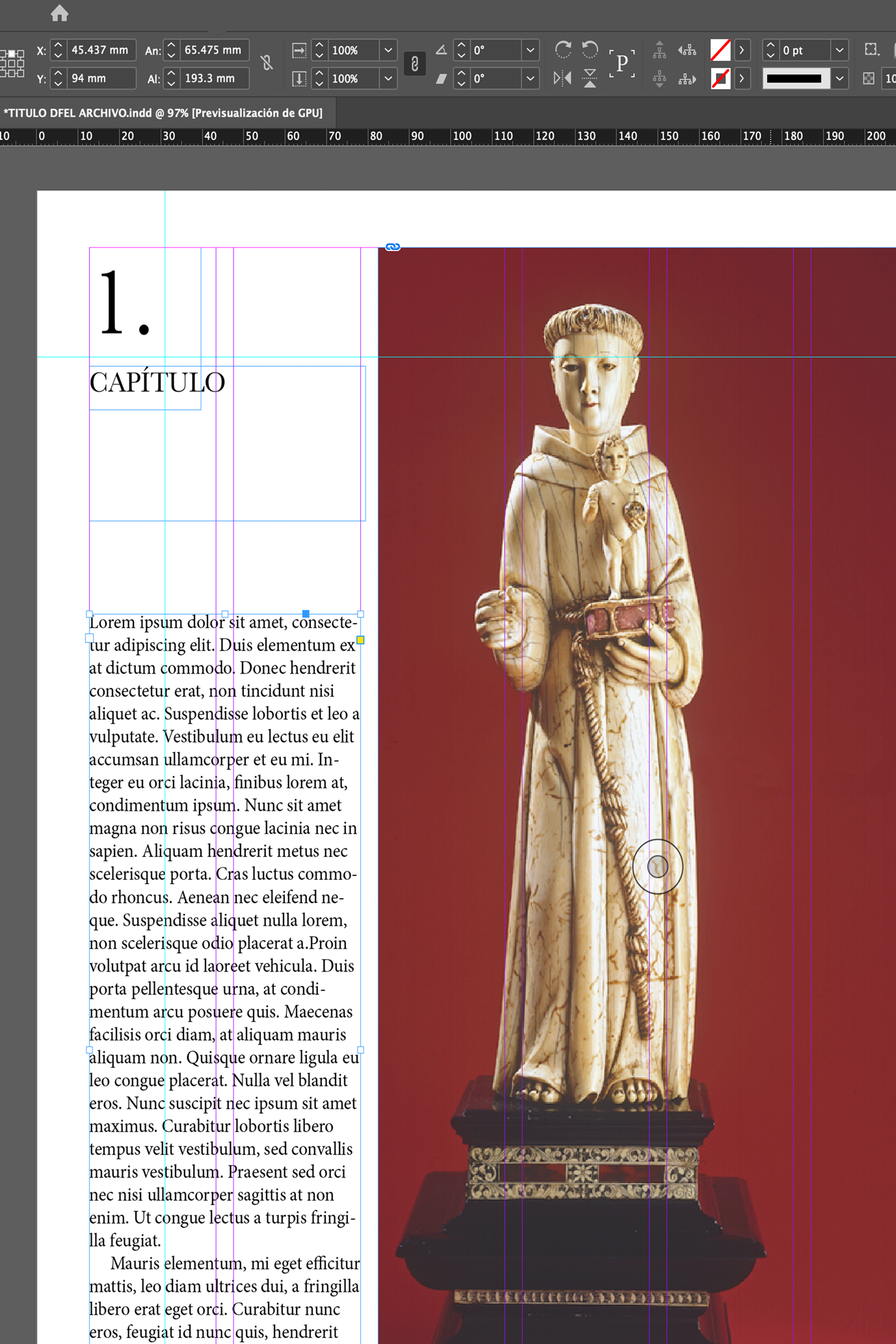Click the paragraph starting 'Mauris elementum'
This screenshot has width=896, height=1344.
tap(224, 1297)
